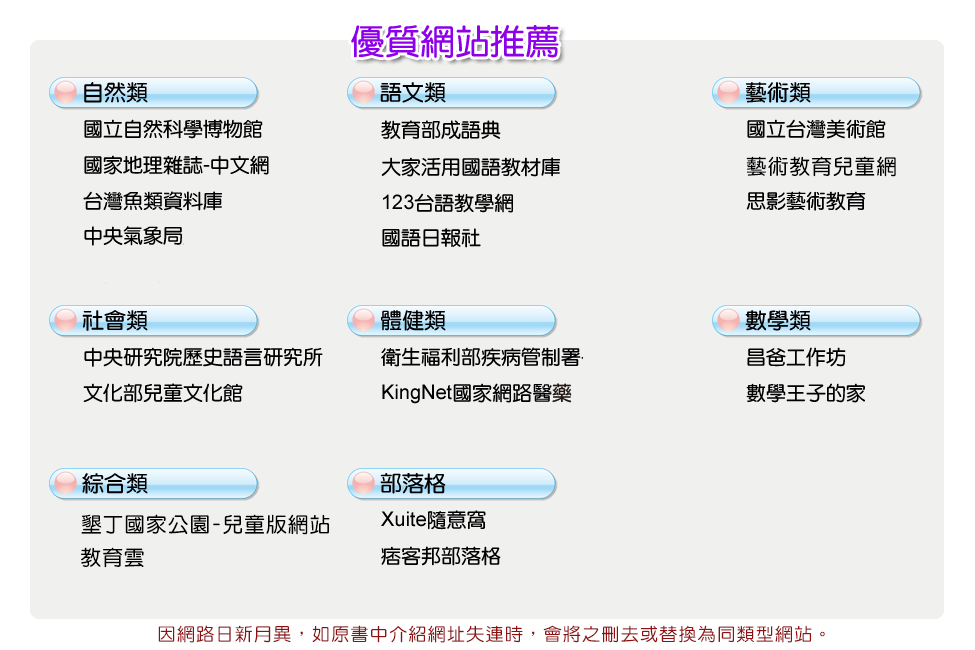Select the 部落格 category label

413,483
